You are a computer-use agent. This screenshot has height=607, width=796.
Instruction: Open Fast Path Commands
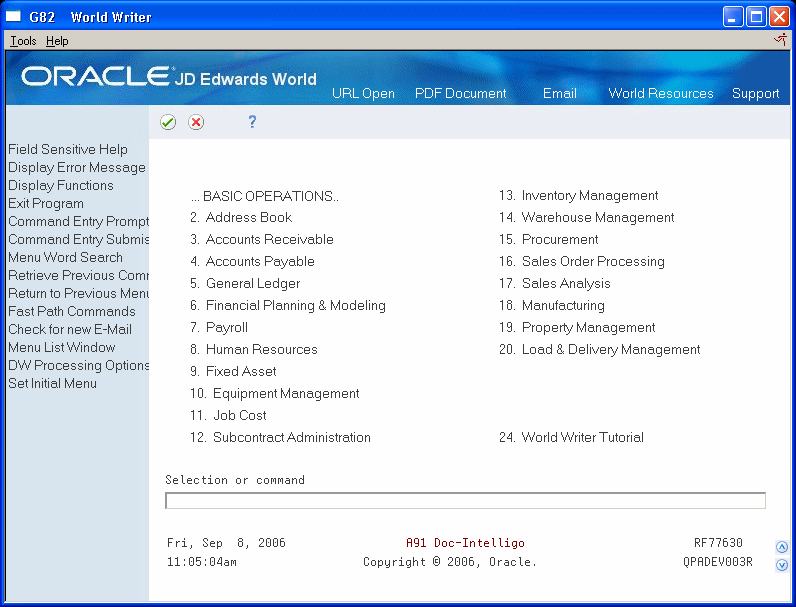click(72, 312)
